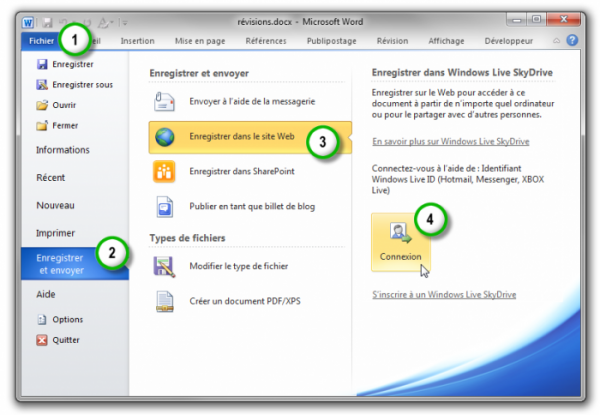Open the Aide section
Image resolution: width=600 pixels, height=415 pixels.
[x=46, y=294]
